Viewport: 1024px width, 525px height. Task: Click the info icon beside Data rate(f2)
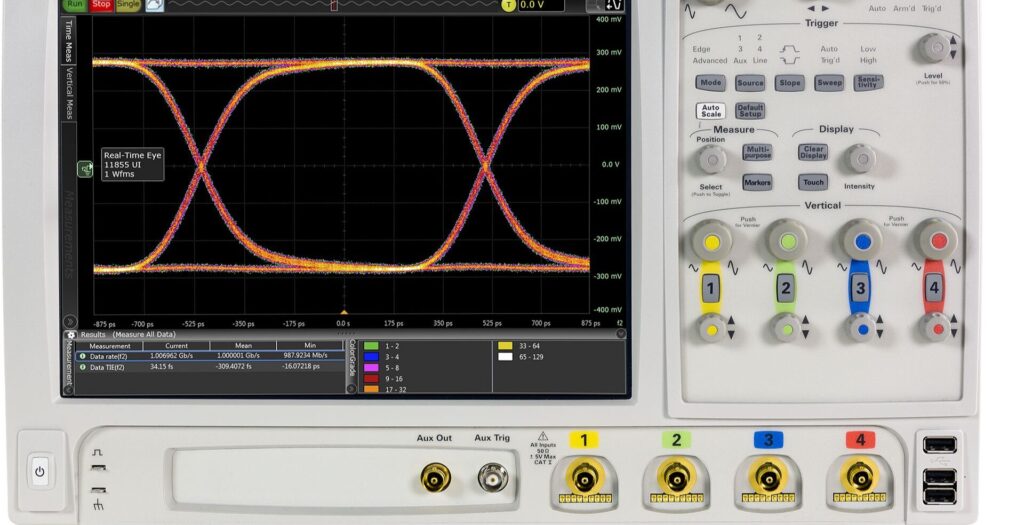click(x=82, y=357)
